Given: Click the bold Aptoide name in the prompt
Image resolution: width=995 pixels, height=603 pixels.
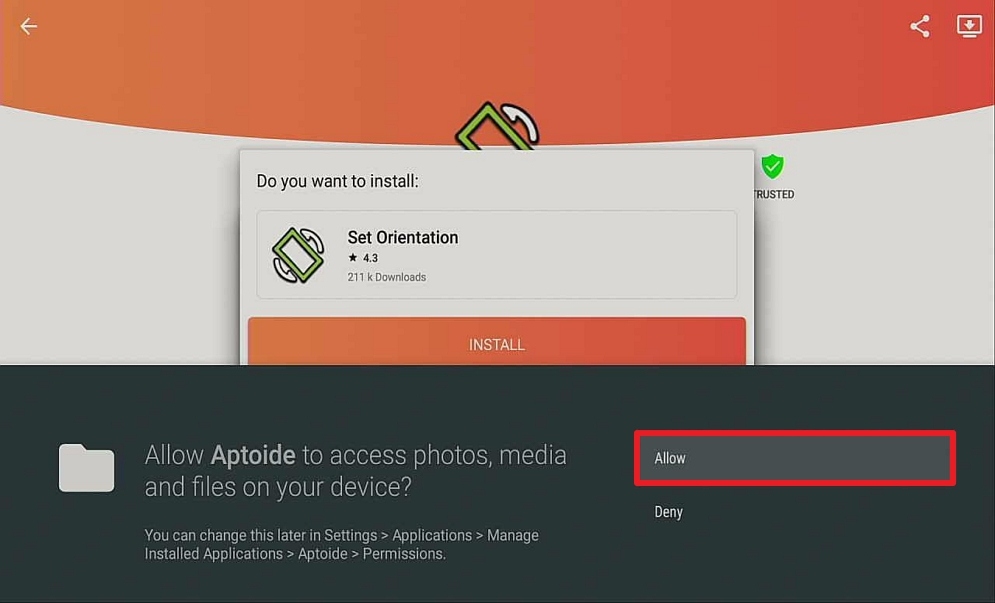Looking at the screenshot, I should pos(253,455).
